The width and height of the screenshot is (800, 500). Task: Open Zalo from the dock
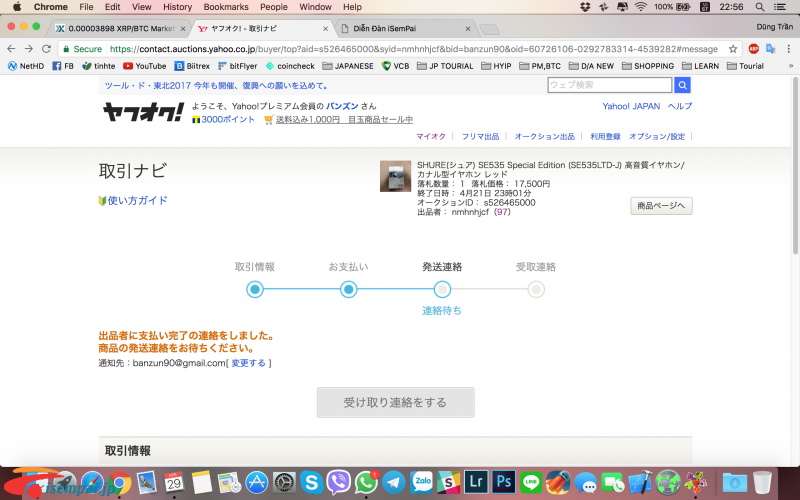421,482
